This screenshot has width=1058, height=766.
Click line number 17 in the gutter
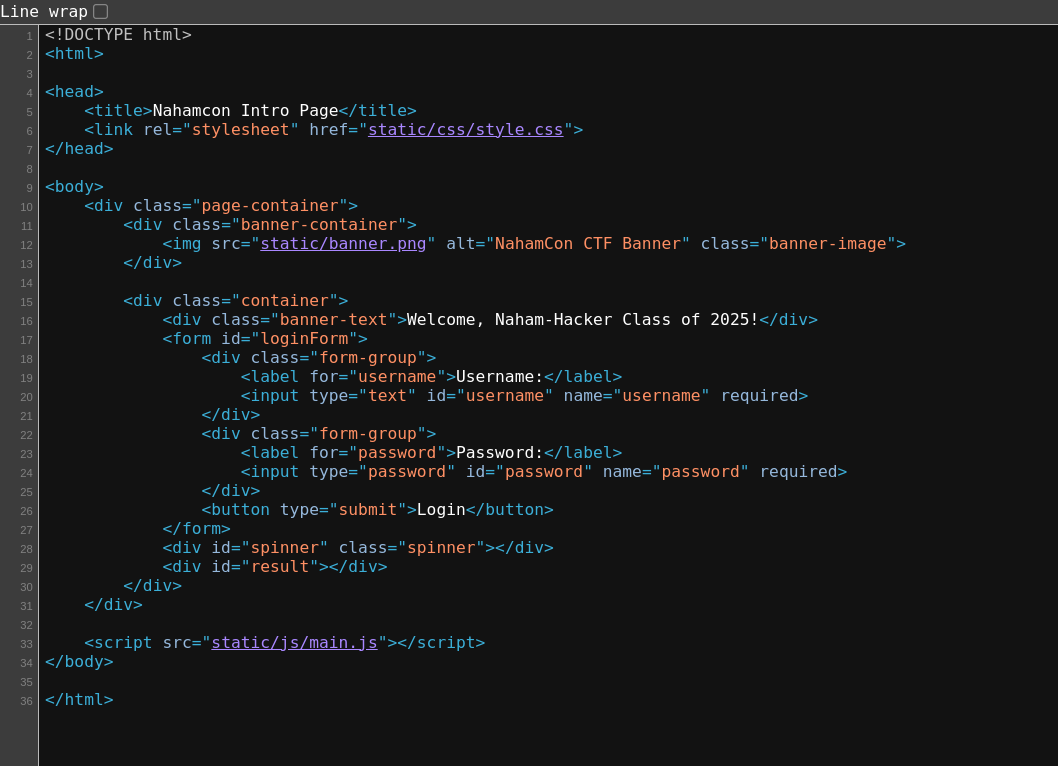tap(26, 340)
